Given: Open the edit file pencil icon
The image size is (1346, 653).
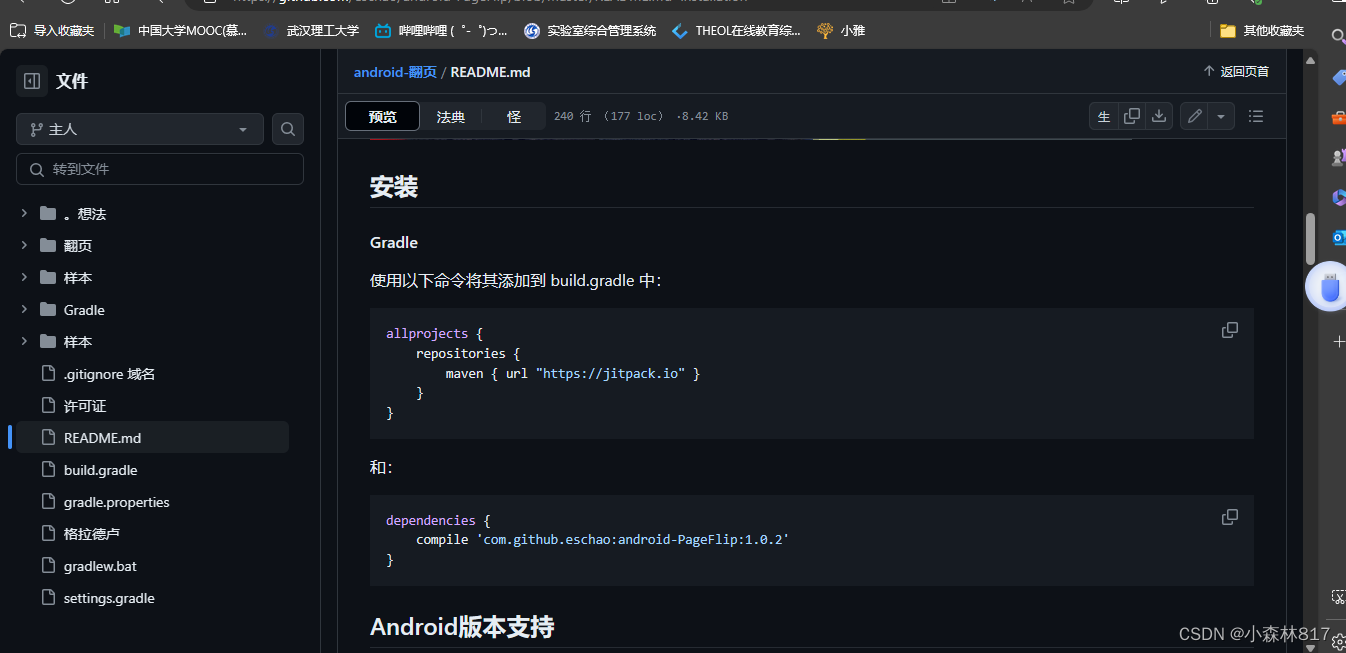Looking at the screenshot, I should pos(1192,116).
